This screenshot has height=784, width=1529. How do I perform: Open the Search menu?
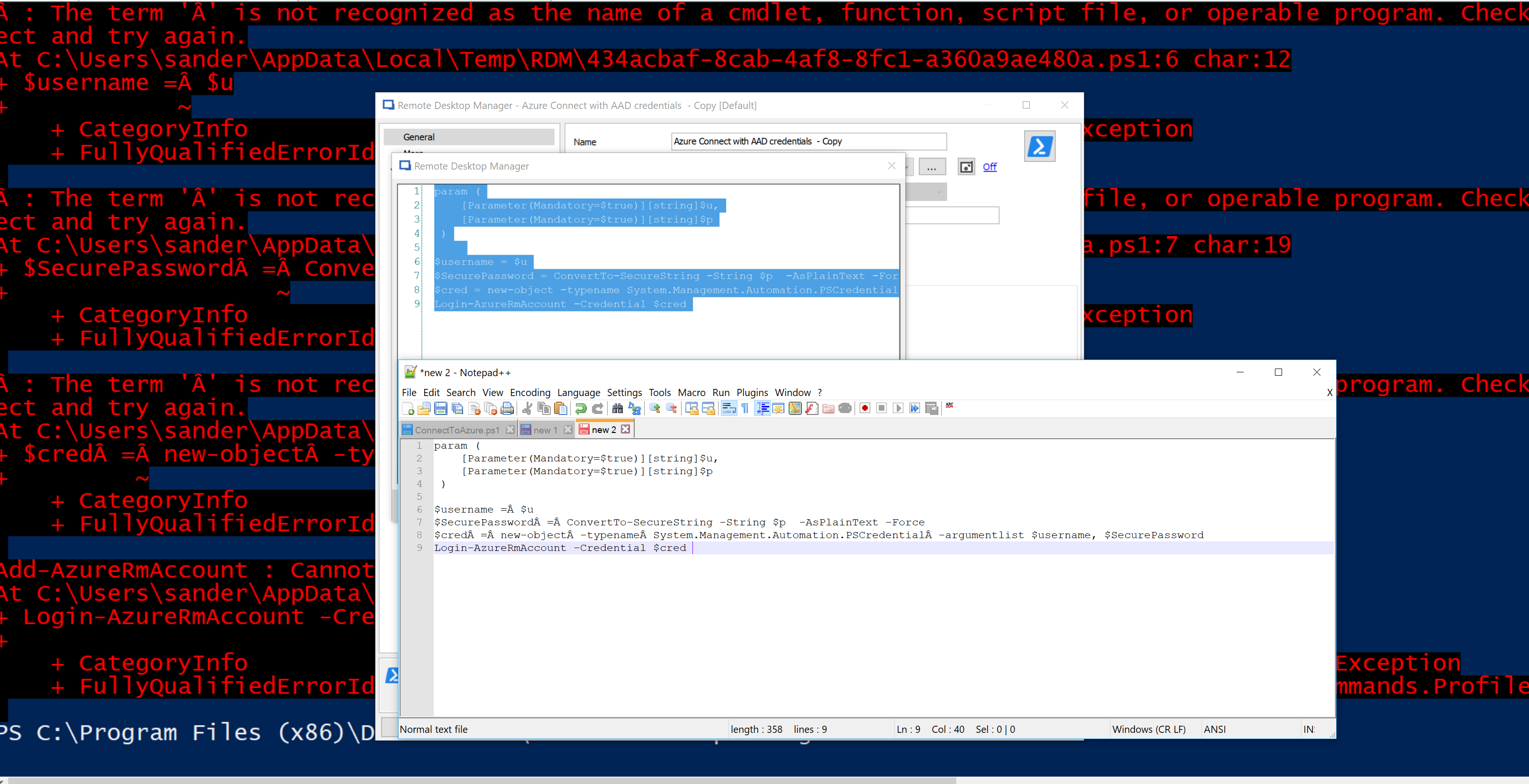point(461,393)
